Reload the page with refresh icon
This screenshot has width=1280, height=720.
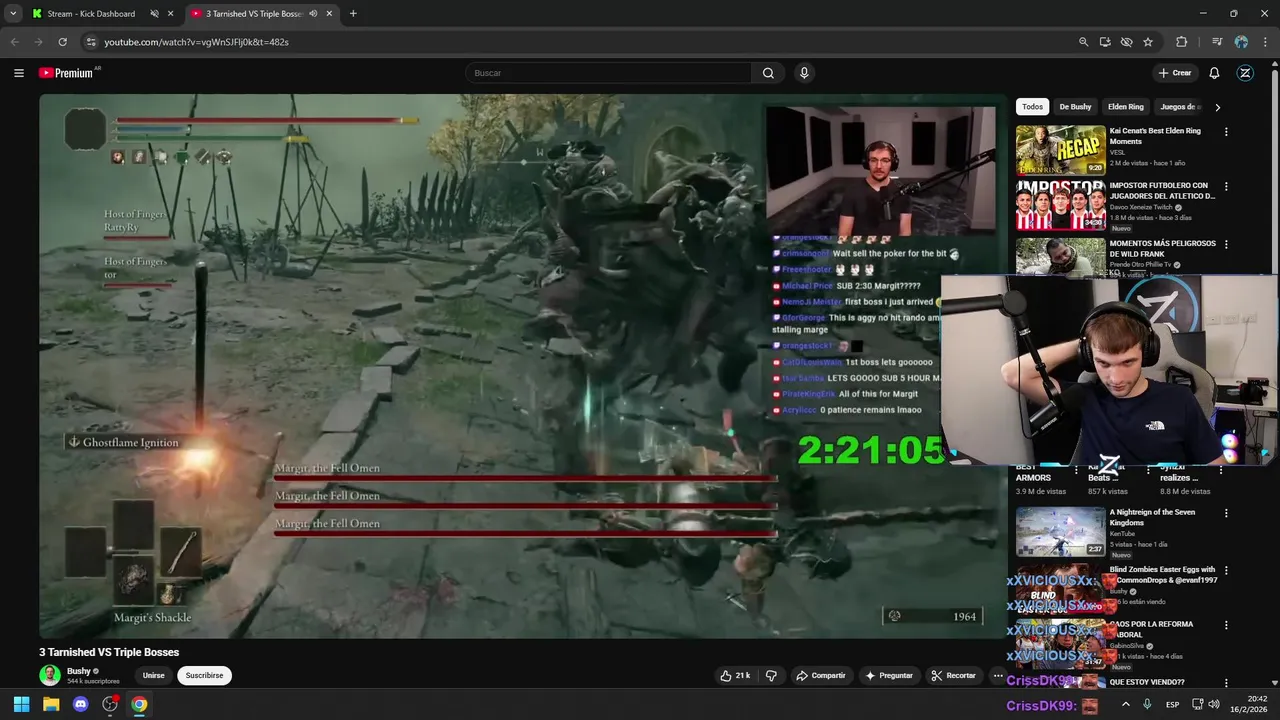(62, 42)
